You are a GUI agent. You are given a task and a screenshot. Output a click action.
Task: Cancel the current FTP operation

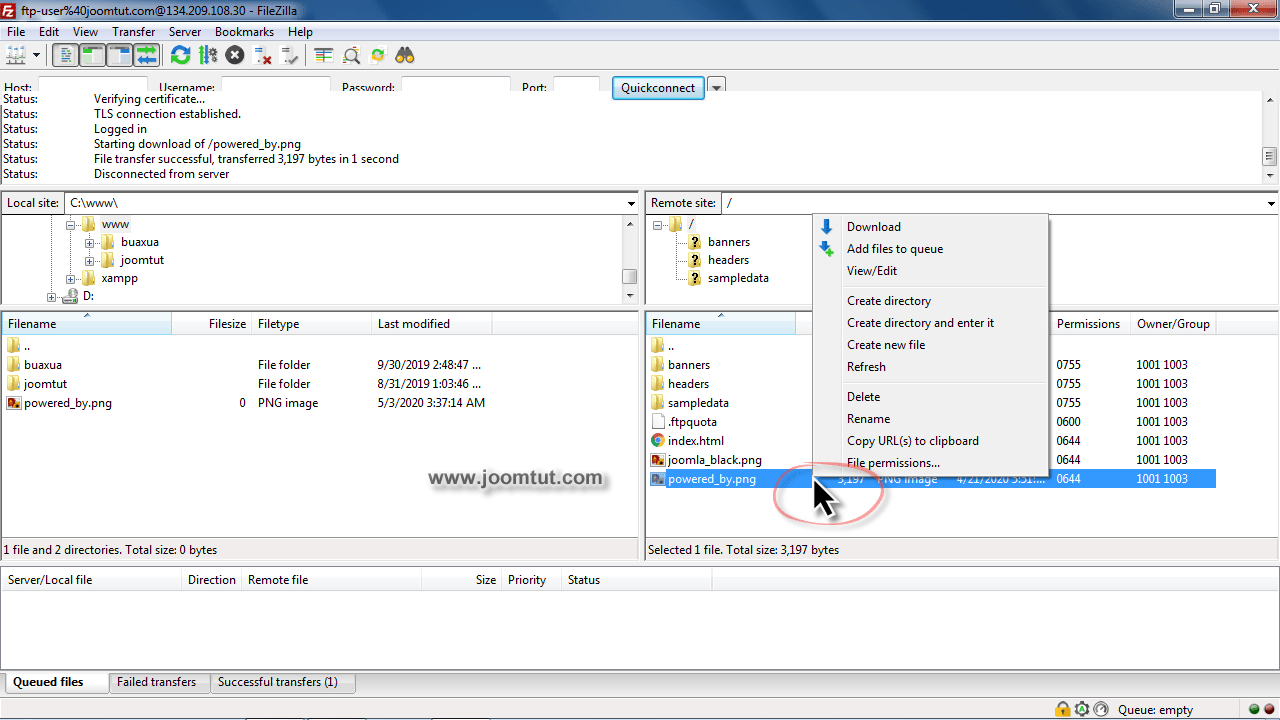[x=233, y=55]
